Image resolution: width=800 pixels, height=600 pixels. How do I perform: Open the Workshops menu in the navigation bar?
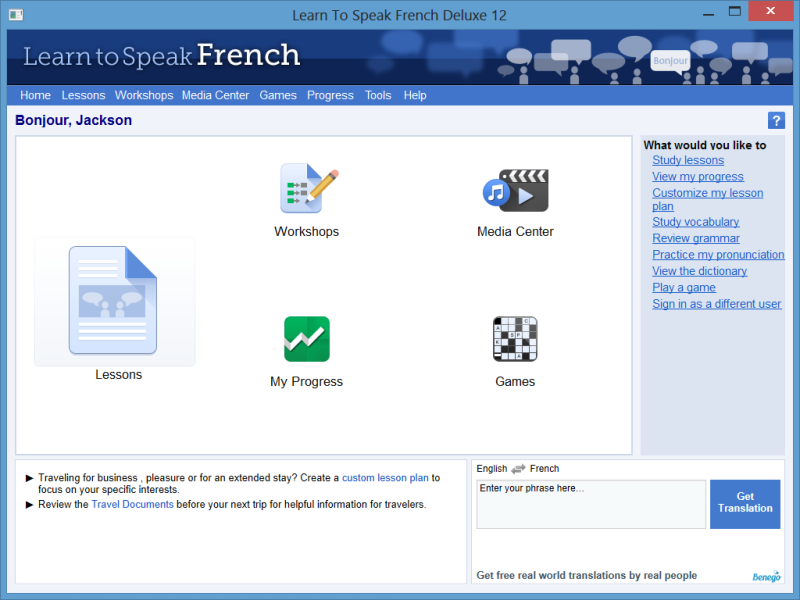pyautogui.click(x=144, y=95)
